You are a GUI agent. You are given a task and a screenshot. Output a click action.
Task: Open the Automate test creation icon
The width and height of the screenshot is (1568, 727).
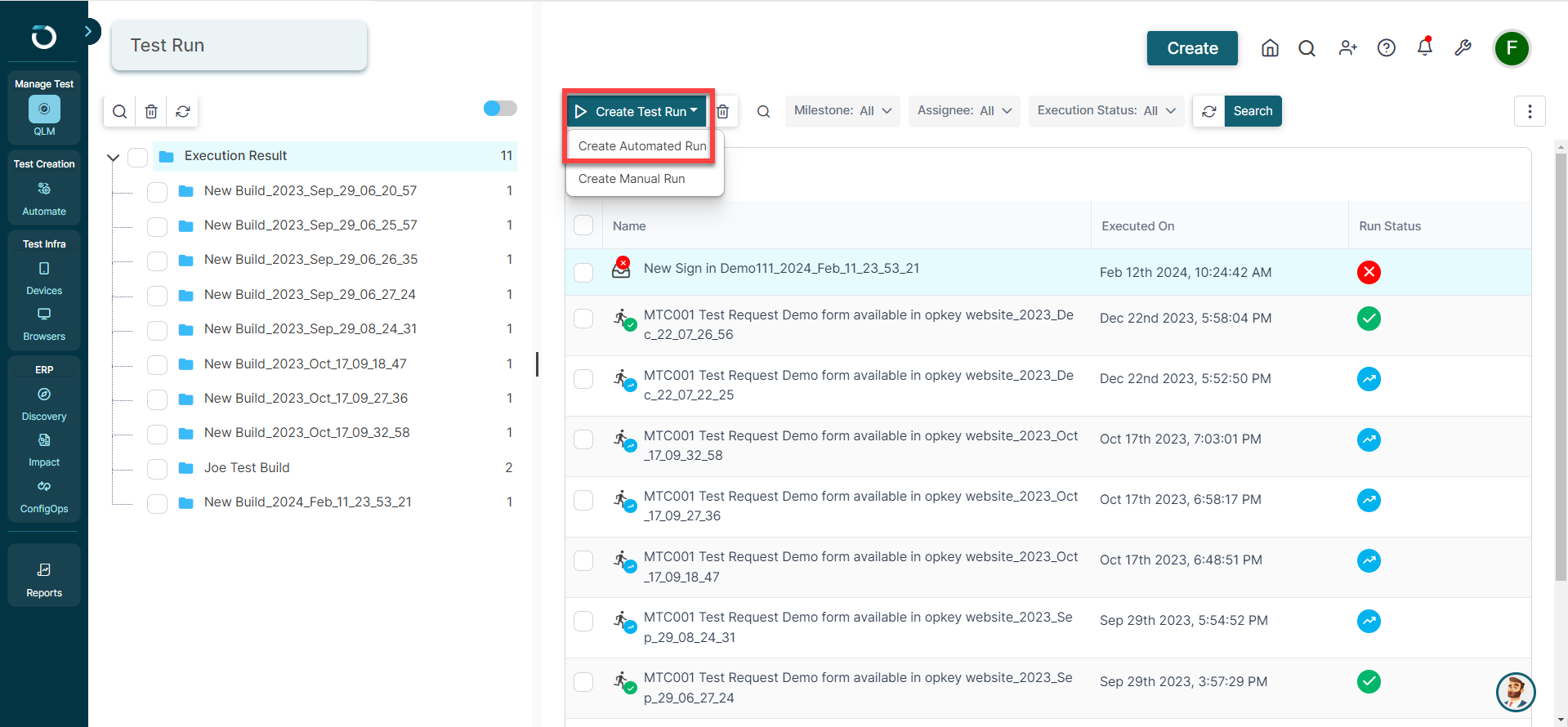click(x=44, y=189)
